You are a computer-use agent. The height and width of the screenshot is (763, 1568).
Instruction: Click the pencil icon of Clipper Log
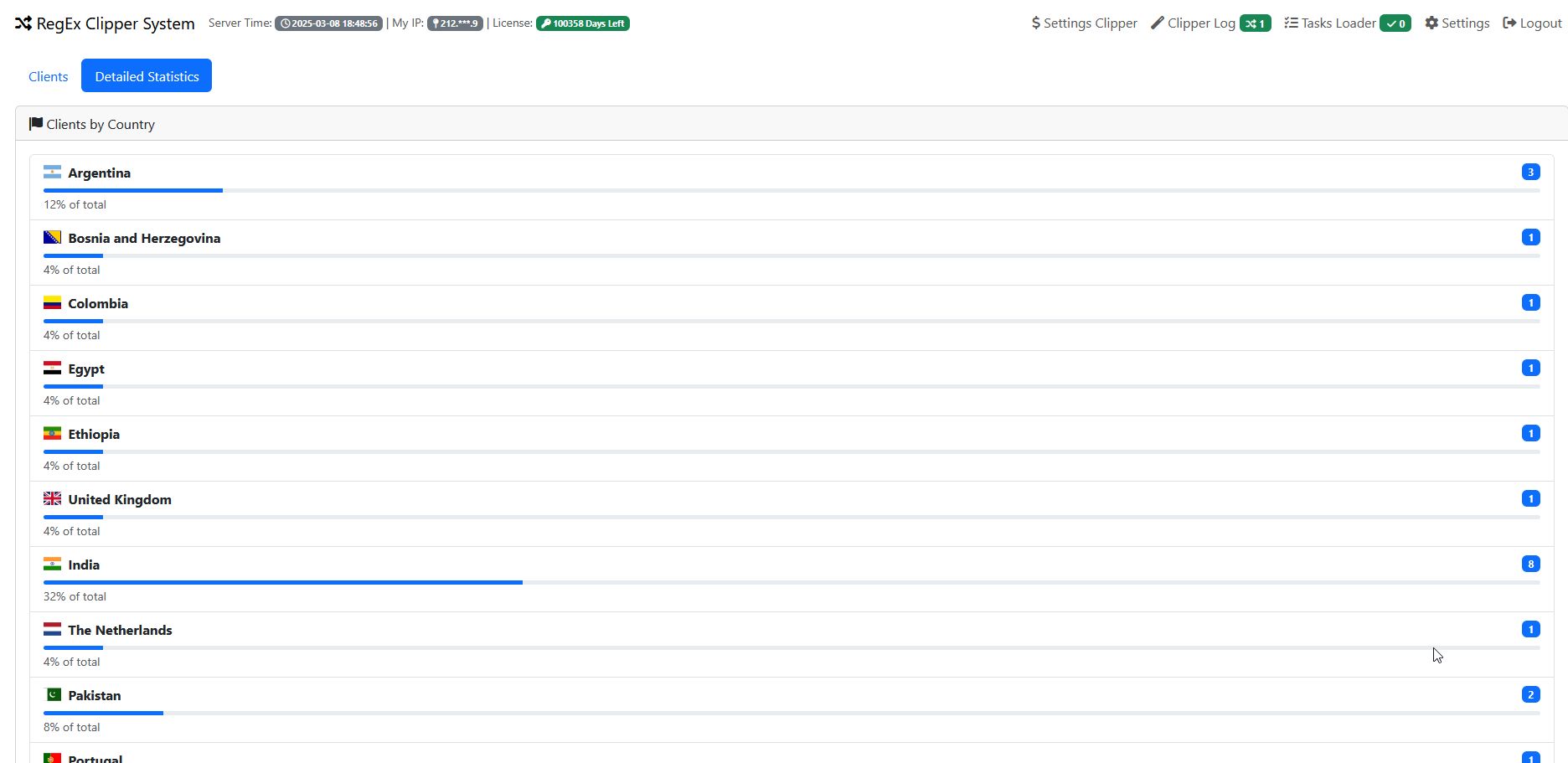pos(1158,23)
